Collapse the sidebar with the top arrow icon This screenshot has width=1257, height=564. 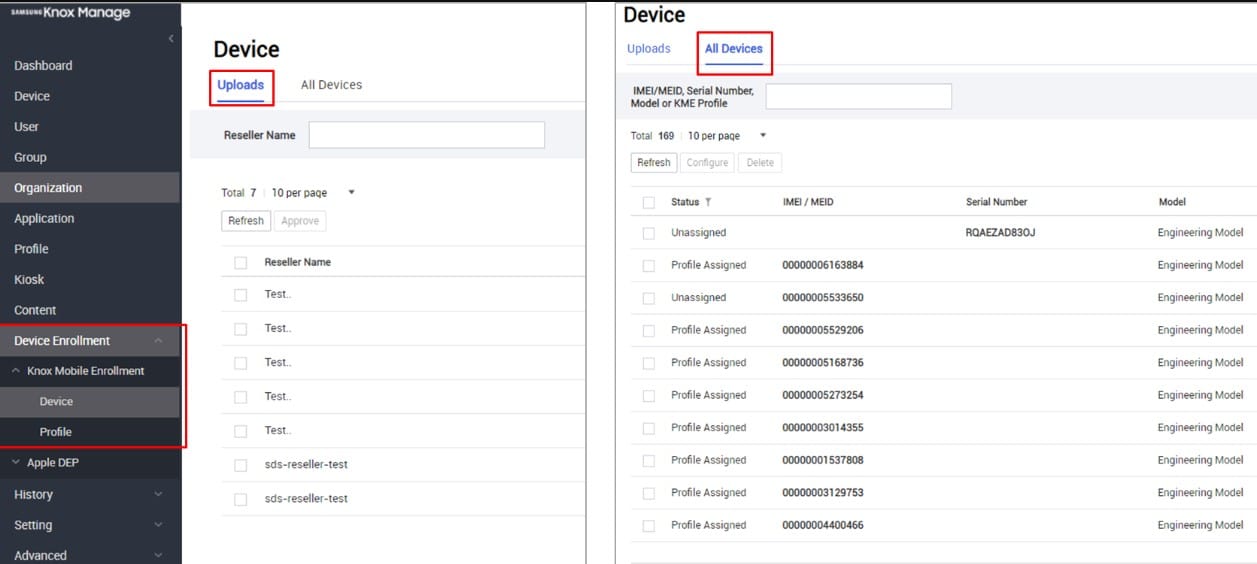171,39
